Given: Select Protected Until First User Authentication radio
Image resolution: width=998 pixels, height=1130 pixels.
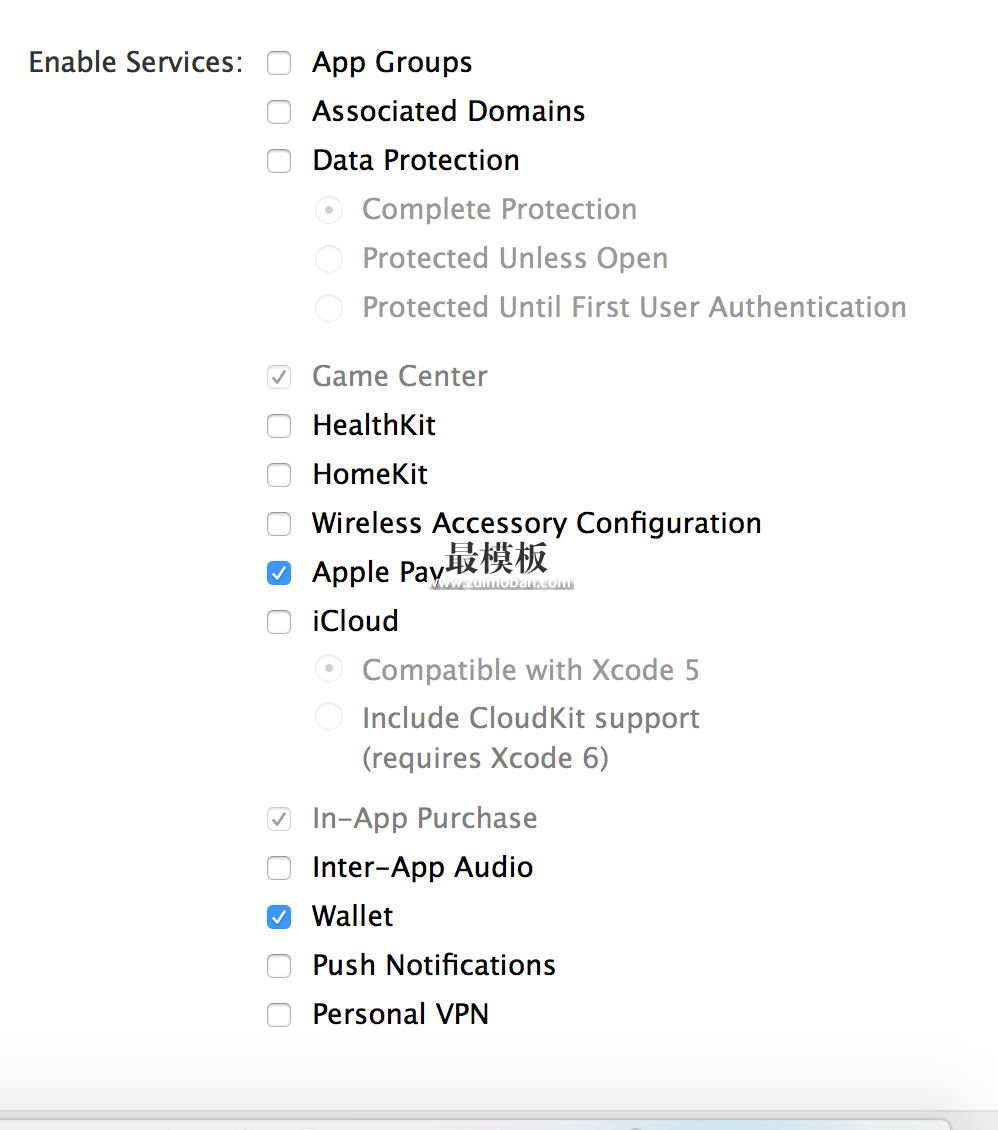Looking at the screenshot, I should click(329, 308).
